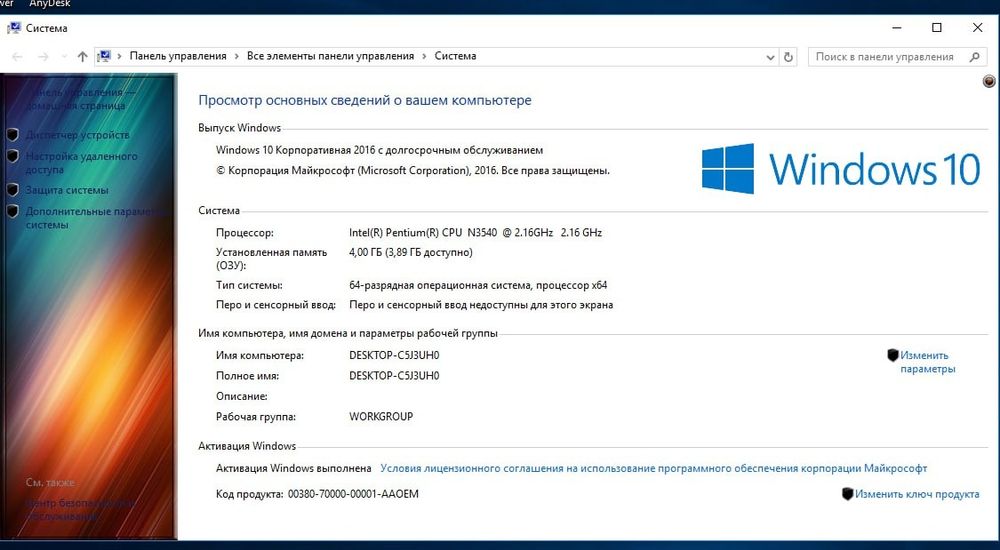Click 'Изменить параметры' link
The image size is (1000, 550).
[x=927, y=362]
